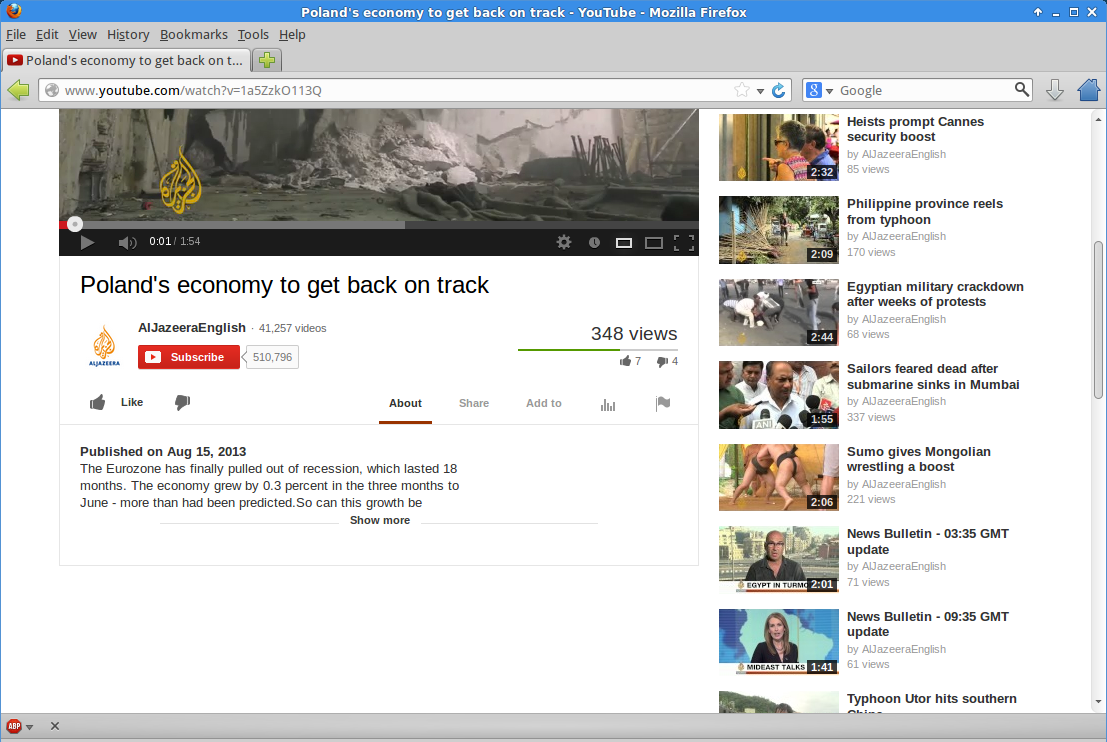Screen dimensions: 1107x742
Task: Open 'Heists prompt Cannes security boost' video
Action: coord(915,129)
